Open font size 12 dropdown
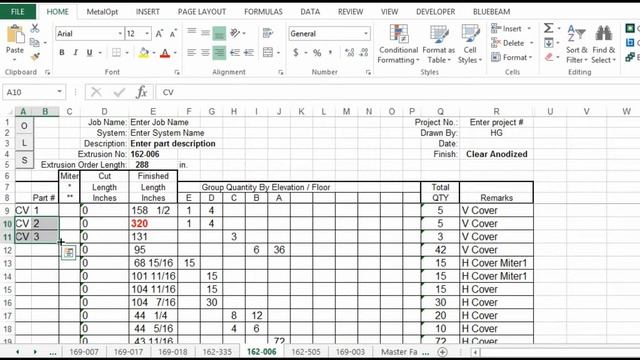 (147, 33)
